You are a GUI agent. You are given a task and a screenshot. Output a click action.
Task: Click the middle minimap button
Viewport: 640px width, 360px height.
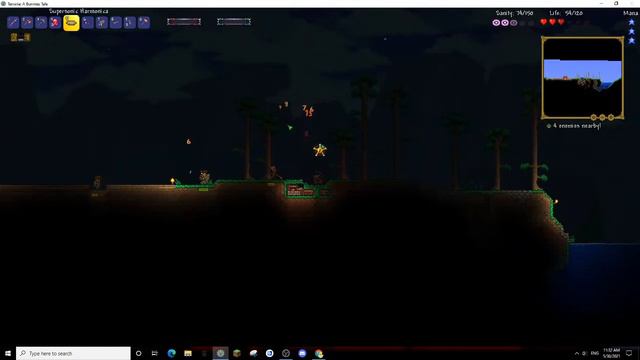[602, 118]
